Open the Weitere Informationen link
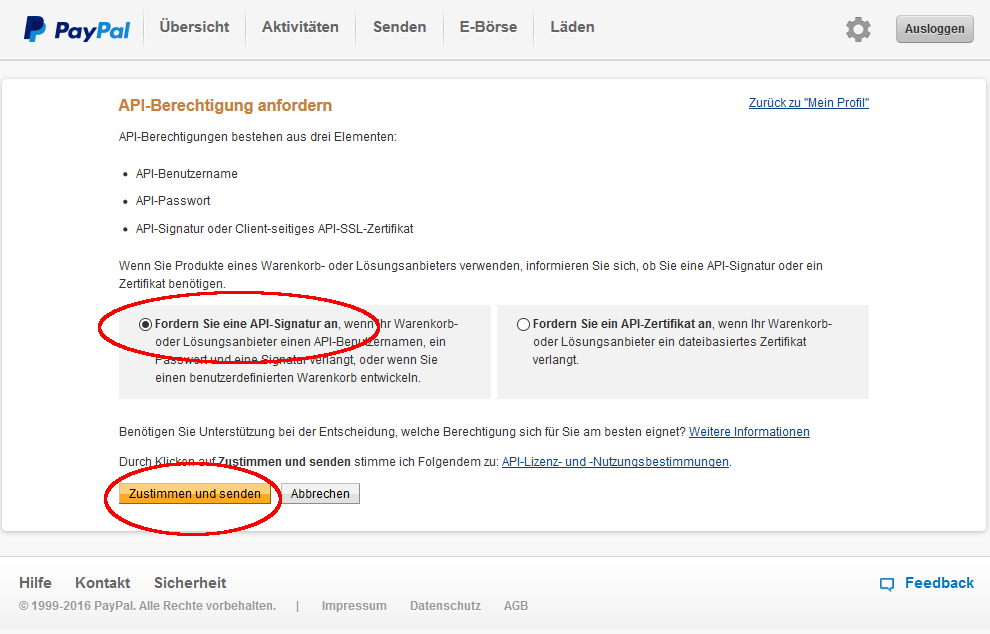 click(749, 432)
